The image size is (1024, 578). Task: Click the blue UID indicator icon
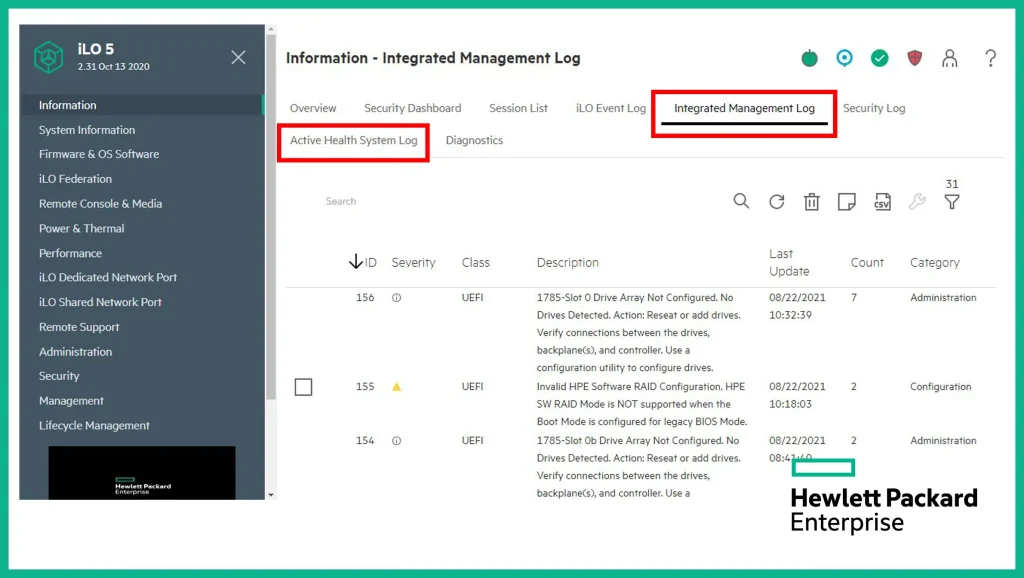[x=845, y=58]
